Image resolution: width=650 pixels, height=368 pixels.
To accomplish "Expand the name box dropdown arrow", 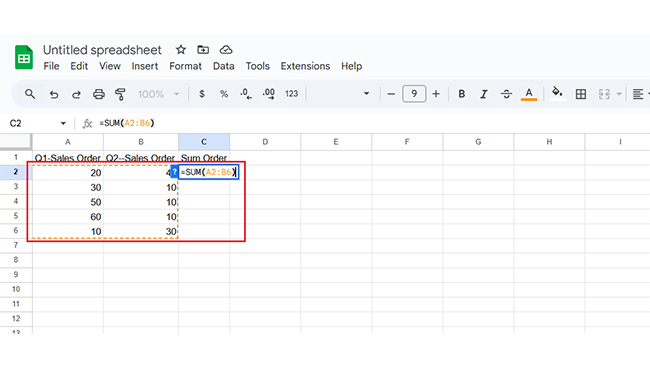I will click(63, 123).
